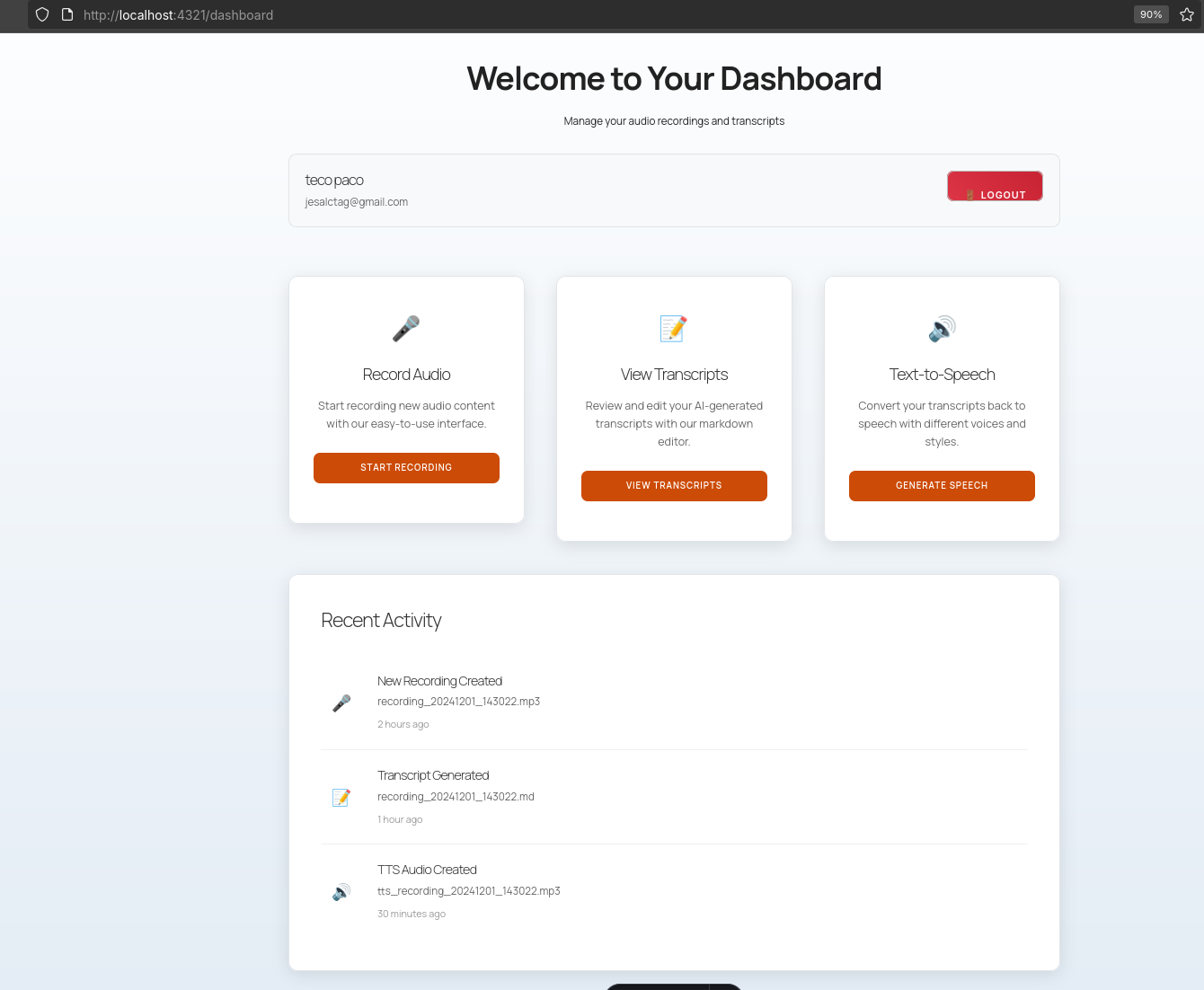Open the New Recording Created activity entry
1204x990 pixels.
click(x=674, y=703)
